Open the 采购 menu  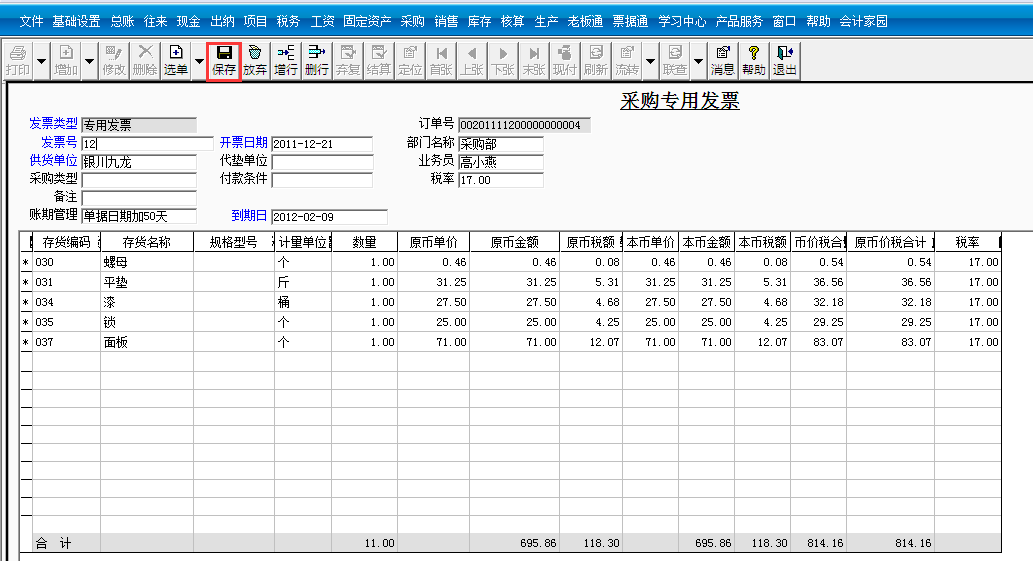pos(412,21)
